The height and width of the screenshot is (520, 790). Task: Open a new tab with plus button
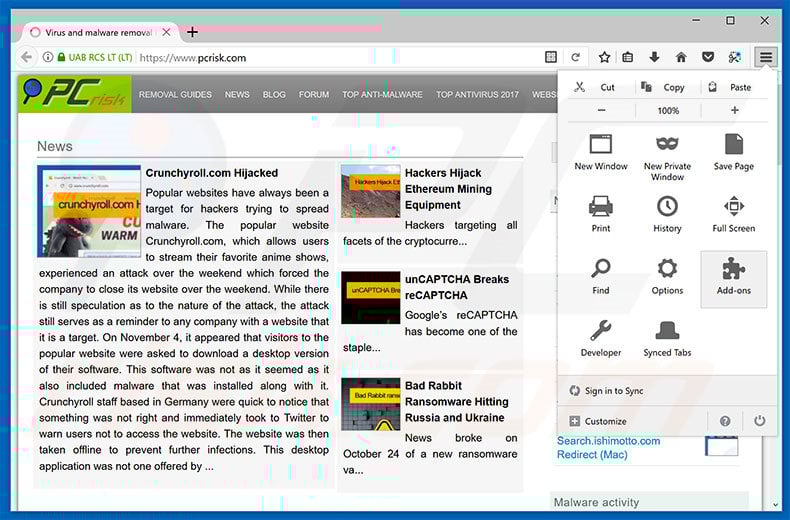coord(192,32)
